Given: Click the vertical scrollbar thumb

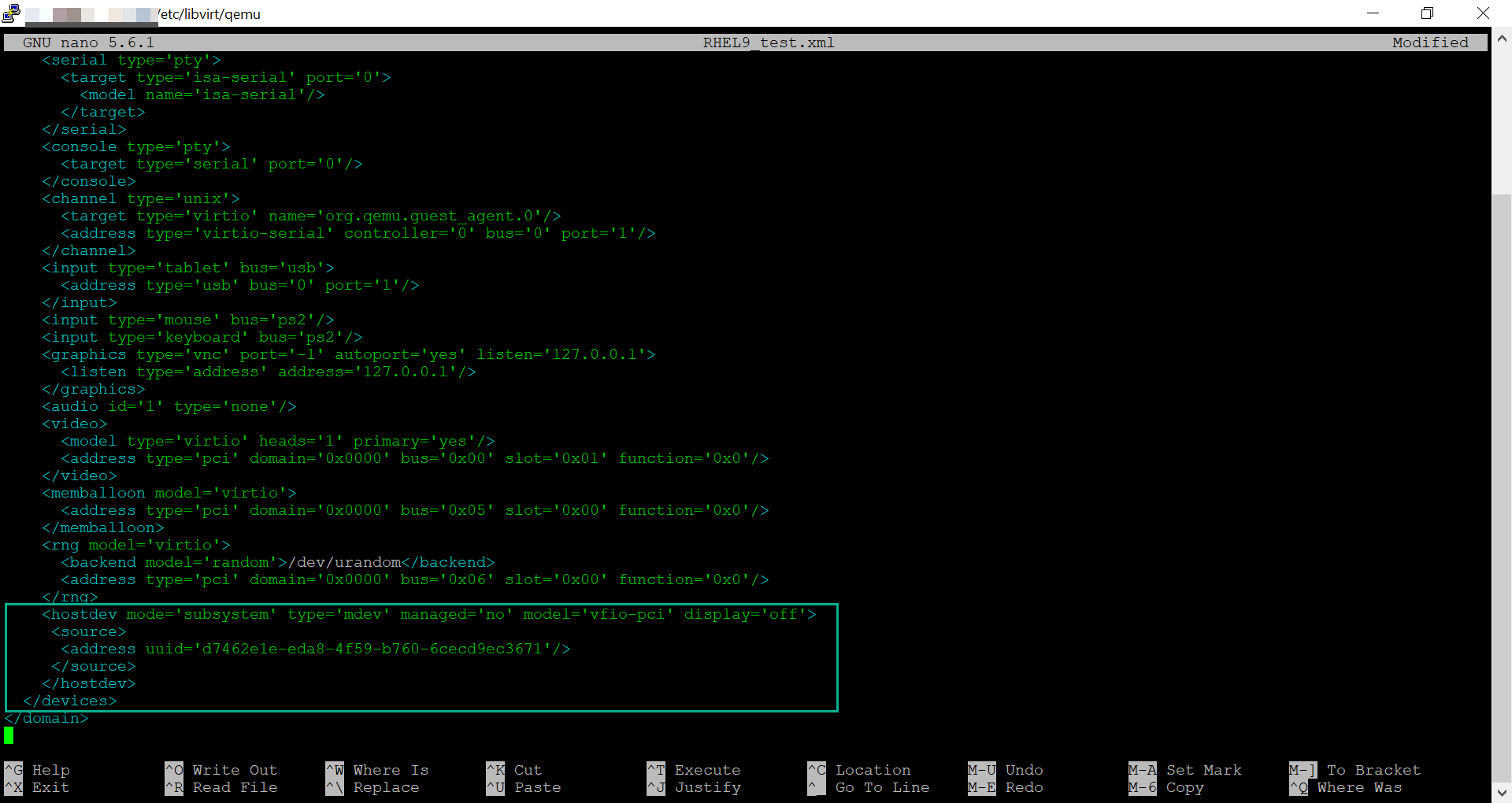Looking at the screenshot, I should (x=1502, y=487).
